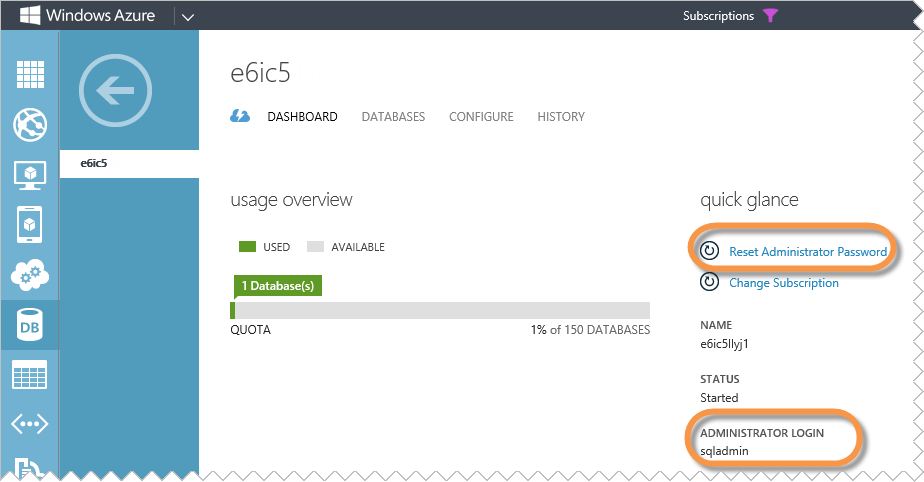
Task: Click the back arrow circle button
Action: point(116,91)
